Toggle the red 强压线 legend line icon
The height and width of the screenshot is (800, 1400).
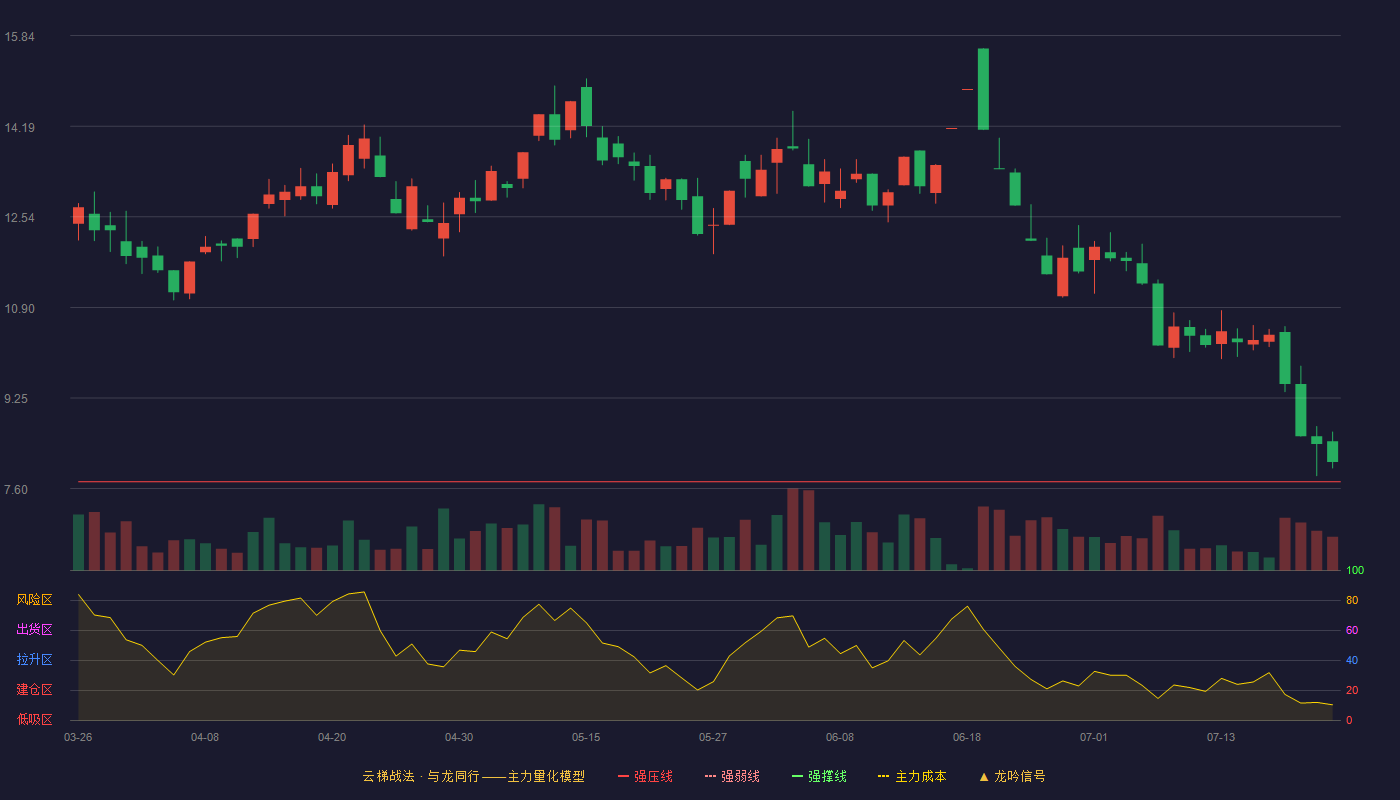(x=623, y=776)
